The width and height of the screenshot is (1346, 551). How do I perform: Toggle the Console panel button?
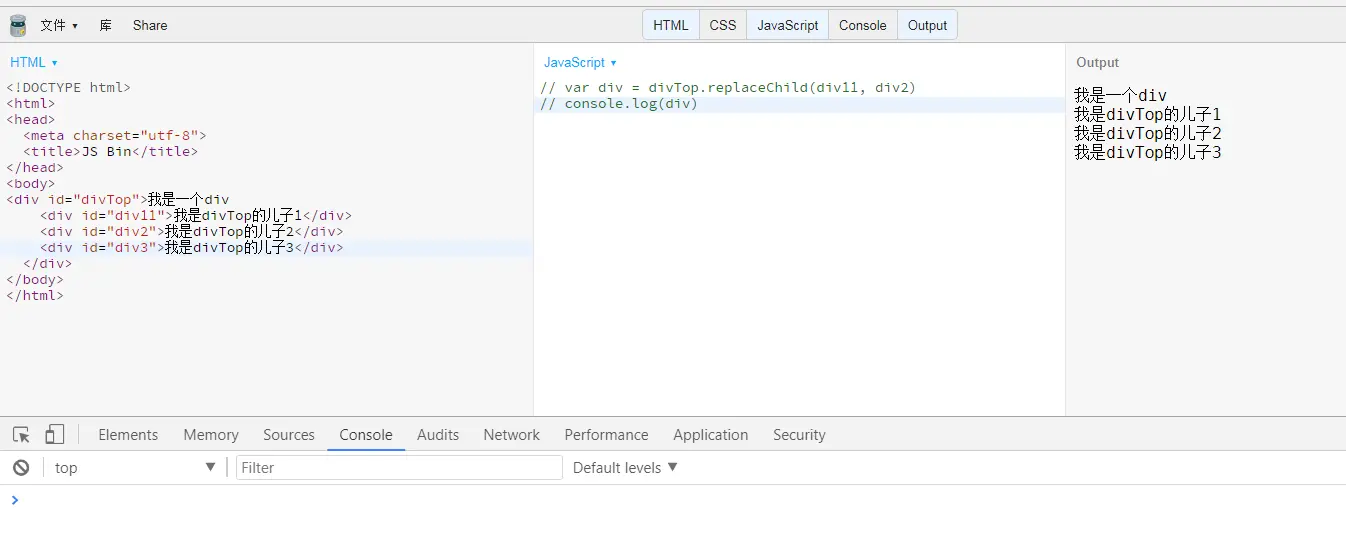pos(863,25)
